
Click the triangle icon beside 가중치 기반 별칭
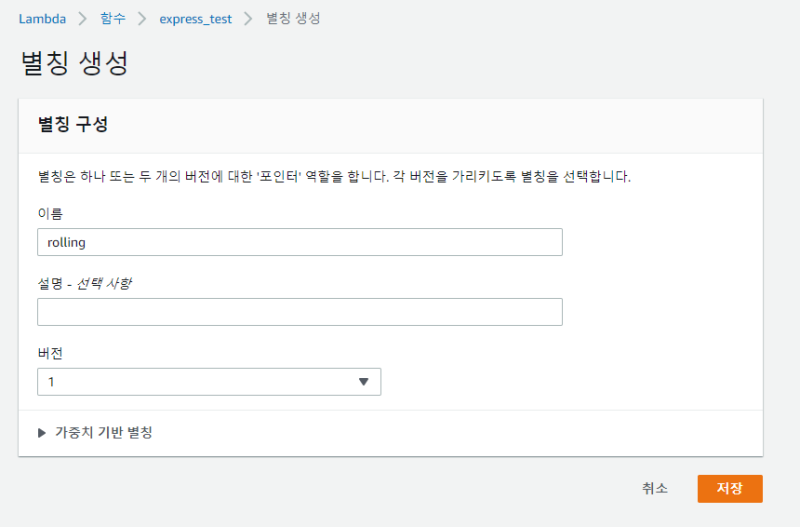[42, 433]
